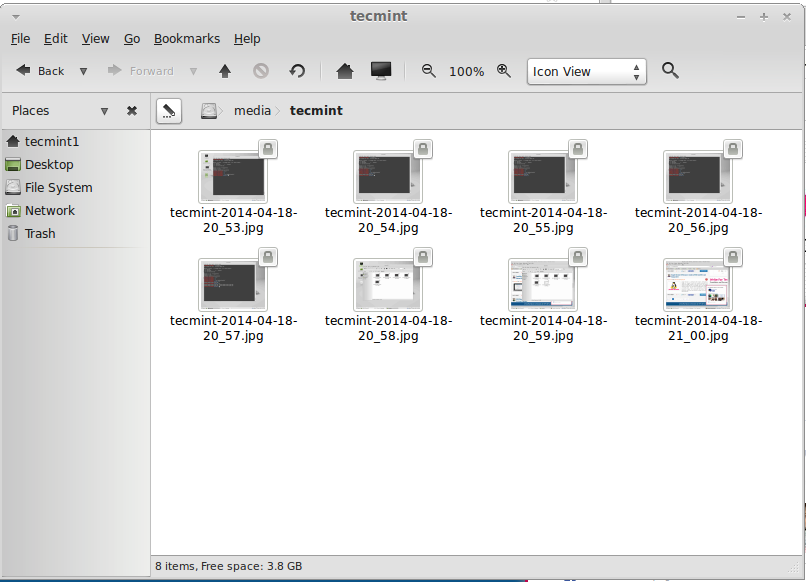Zoom in with the plus magnifier

(504, 71)
